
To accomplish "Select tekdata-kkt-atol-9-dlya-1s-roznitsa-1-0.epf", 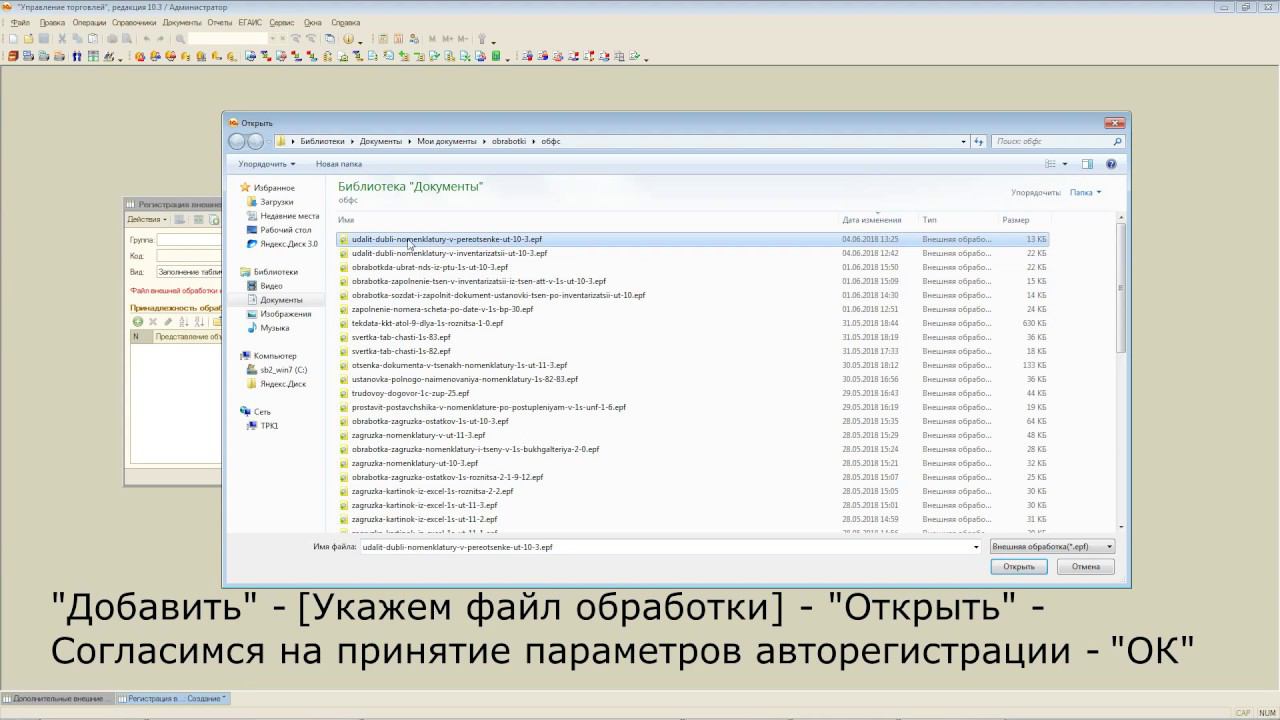I will [692, 324].
